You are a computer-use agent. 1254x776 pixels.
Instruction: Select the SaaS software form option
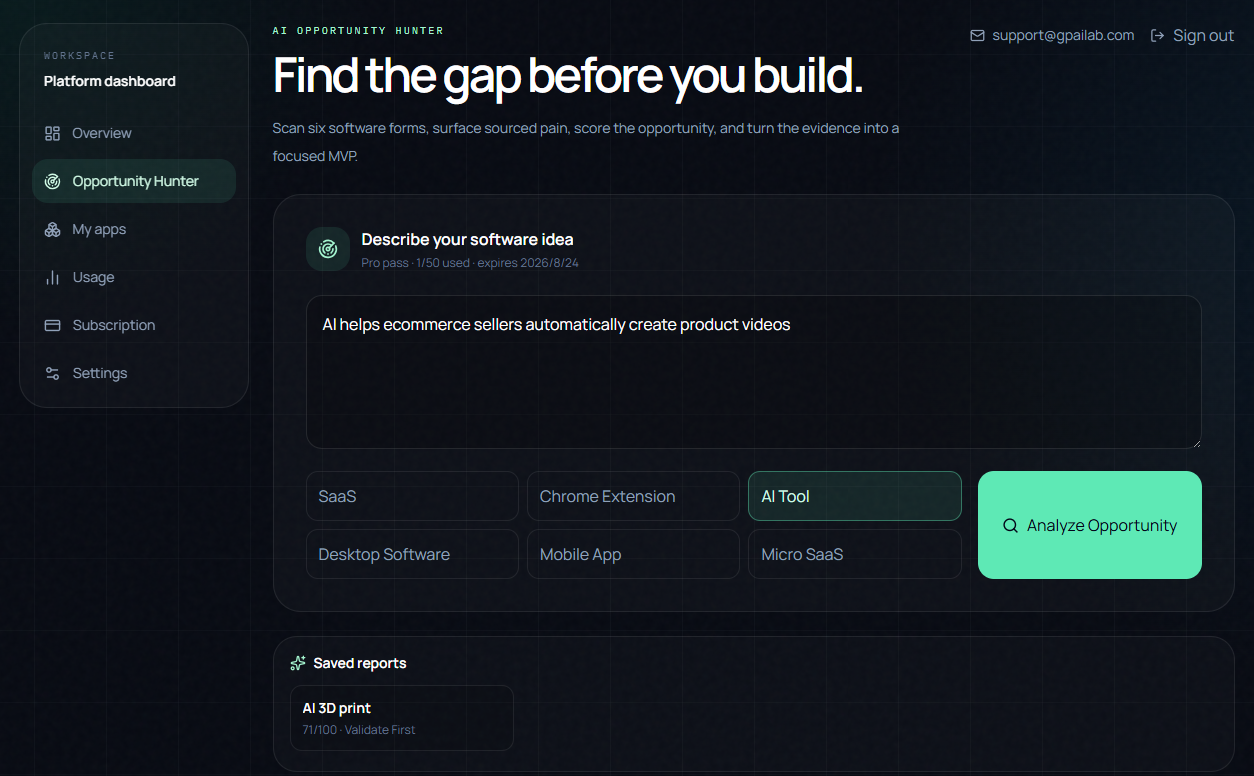(x=412, y=496)
